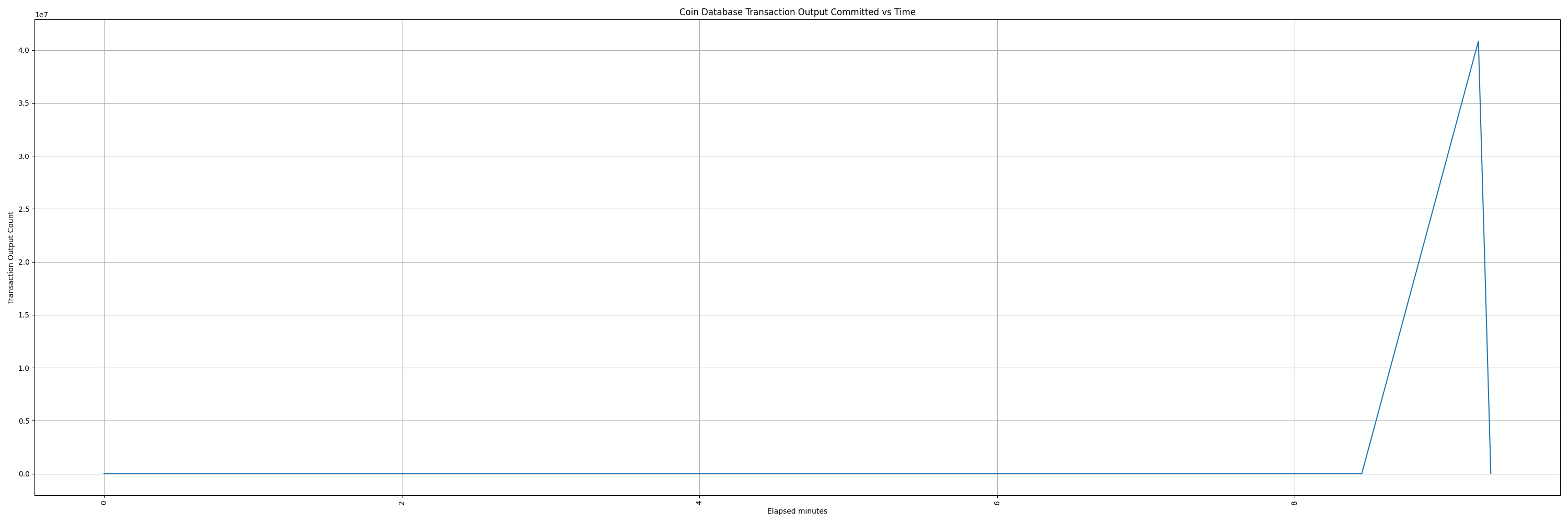The image size is (1568, 523).
Task: Click the blue line's final endpoint at zero
Action: (1491, 474)
